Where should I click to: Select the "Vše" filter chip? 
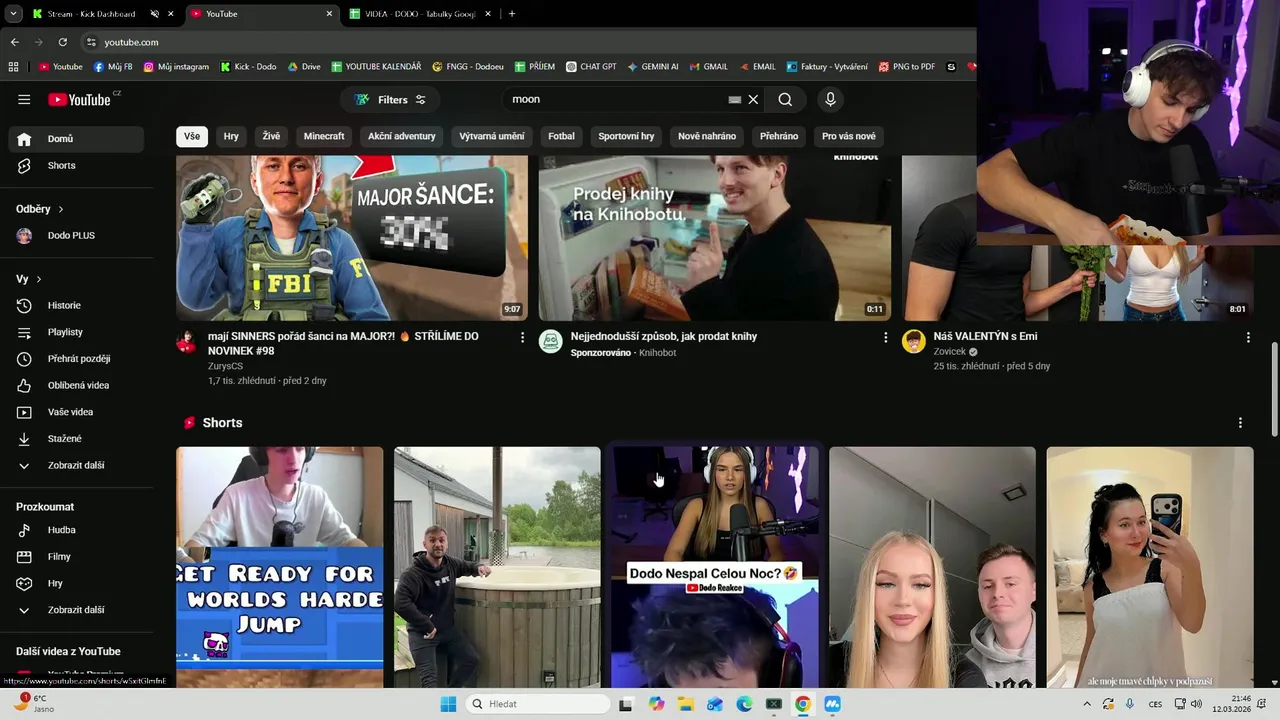click(192, 136)
